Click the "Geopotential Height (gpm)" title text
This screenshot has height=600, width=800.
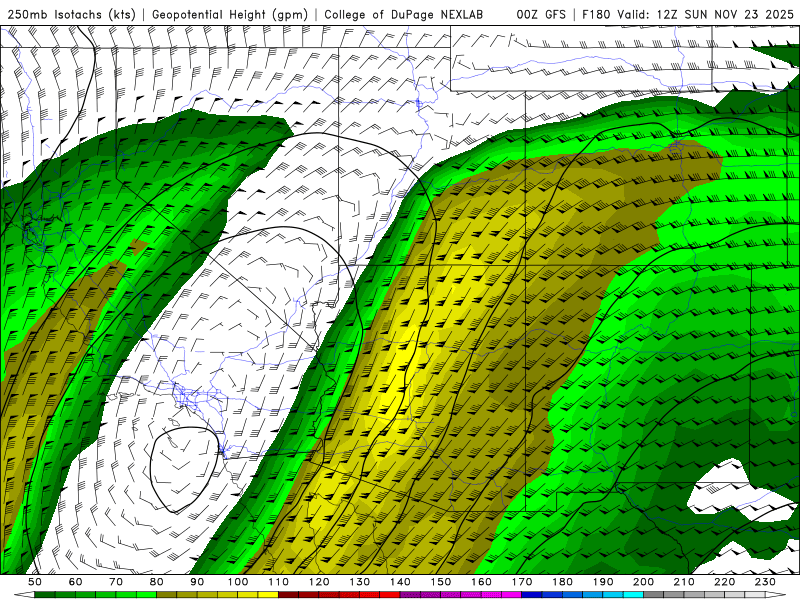pos(230,14)
